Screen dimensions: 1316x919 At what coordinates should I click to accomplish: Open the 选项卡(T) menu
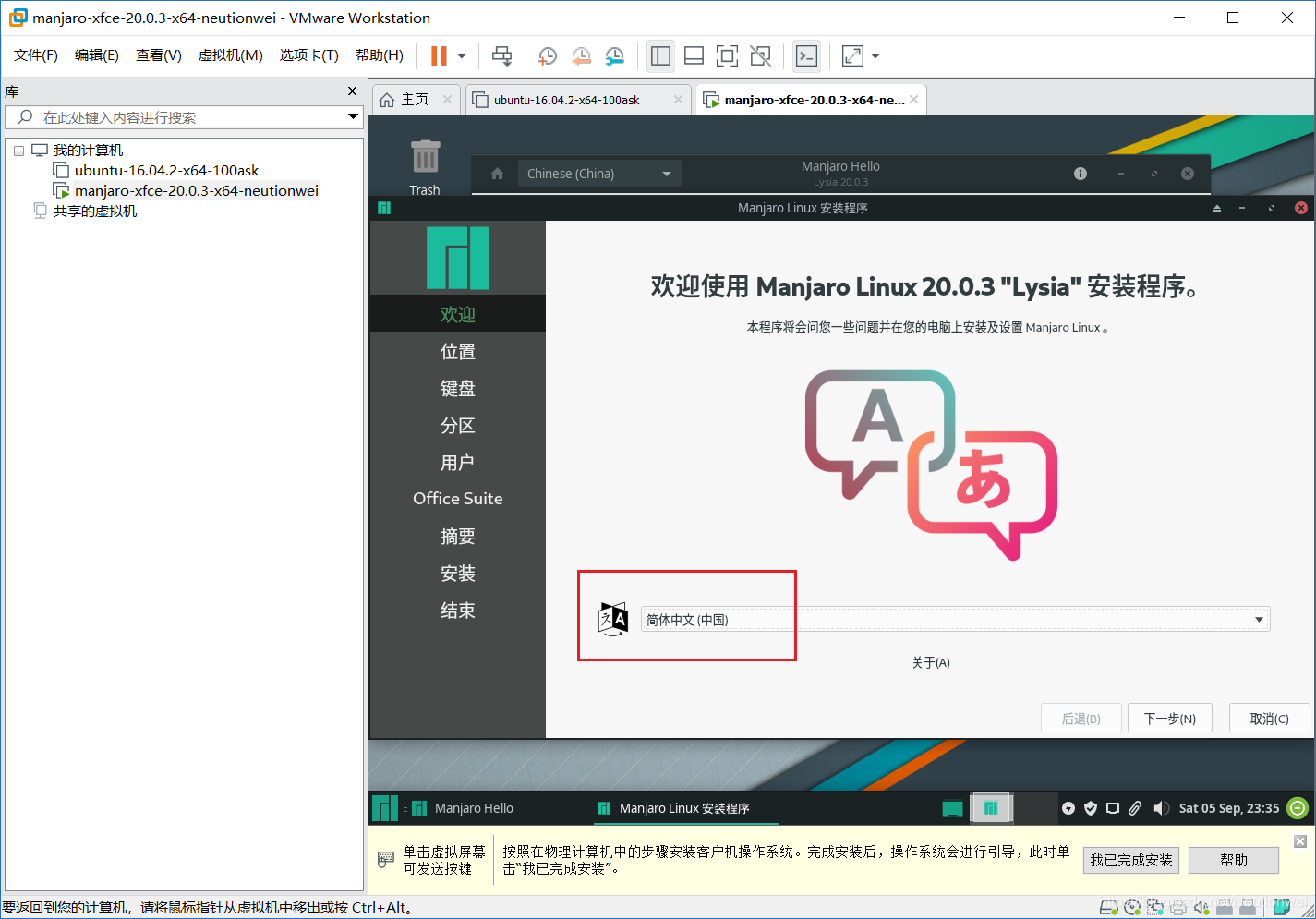tap(309, 55)
